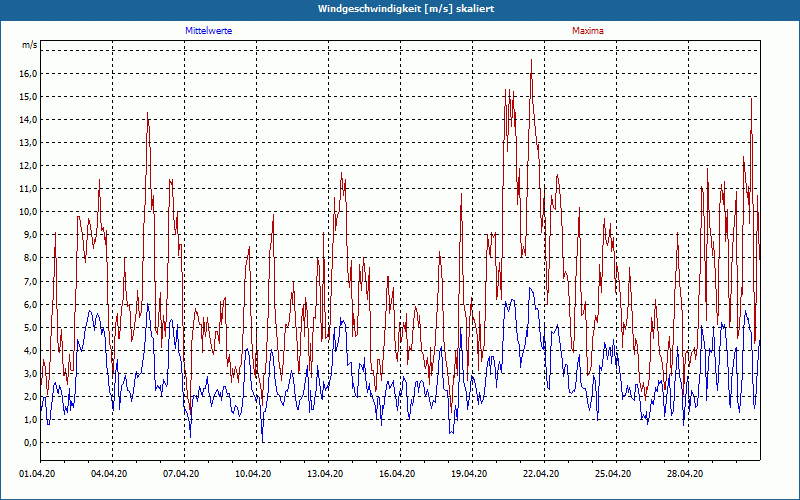Select the 11,0 y-axis value
Image resolution: width=800 pixels, height=500 pixels.
tap(29, 189)
